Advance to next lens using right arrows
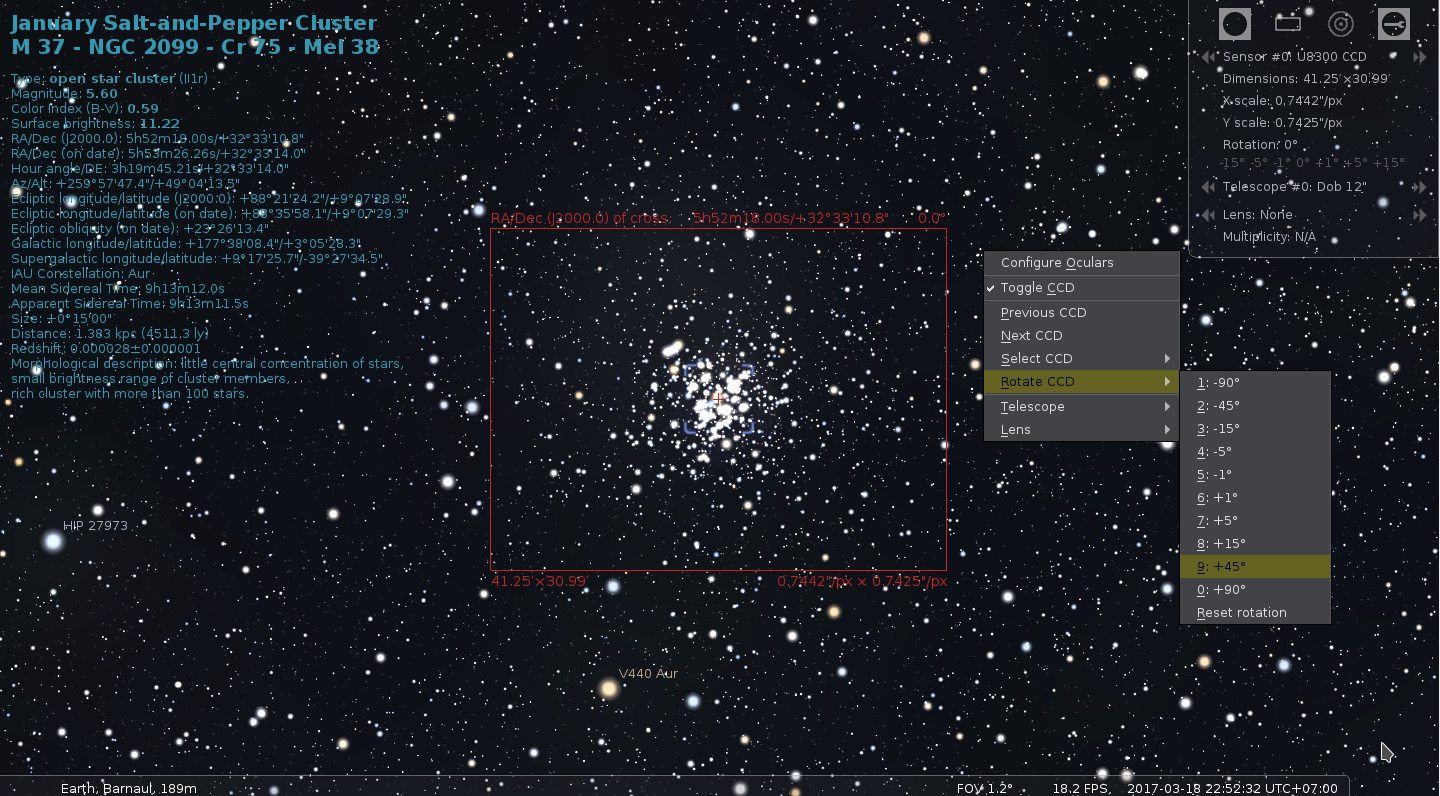This screenshot has width=1440, height=796. (x=1419, y=215)
